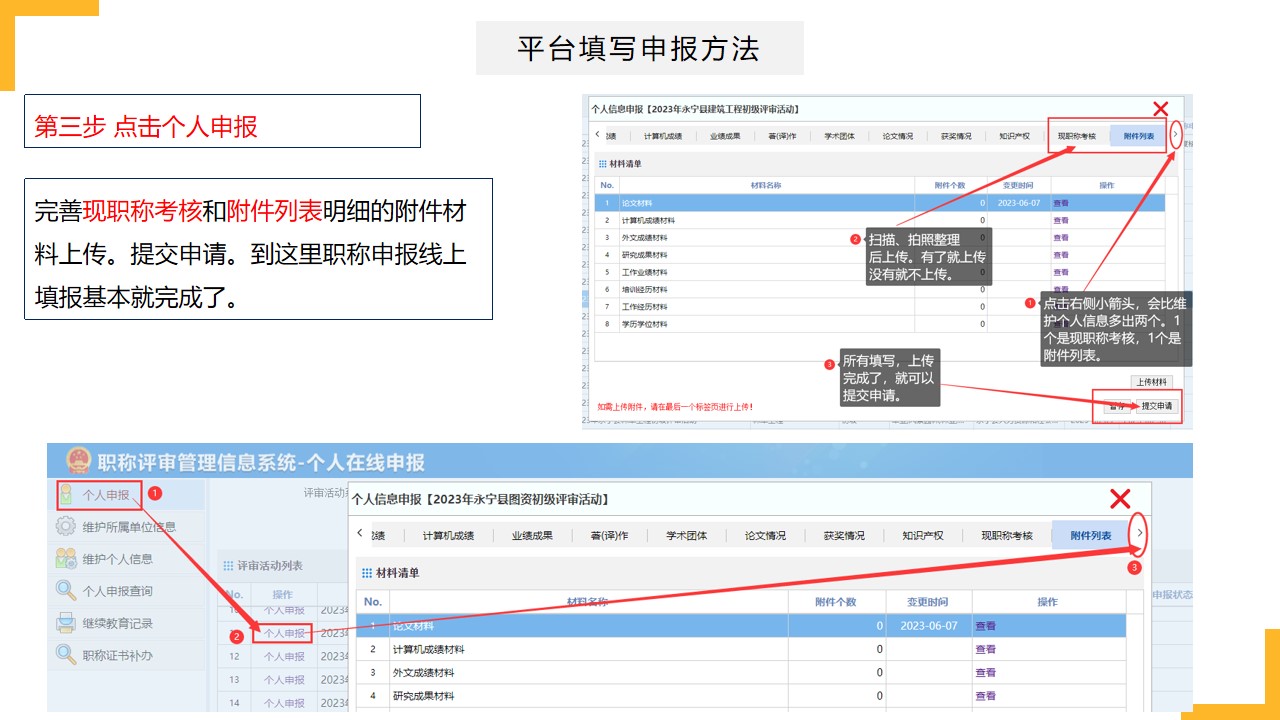Close the 建筑工程初级评审 dialog with red X
The image size is (1280, 720).
(x=1160, y=109)
